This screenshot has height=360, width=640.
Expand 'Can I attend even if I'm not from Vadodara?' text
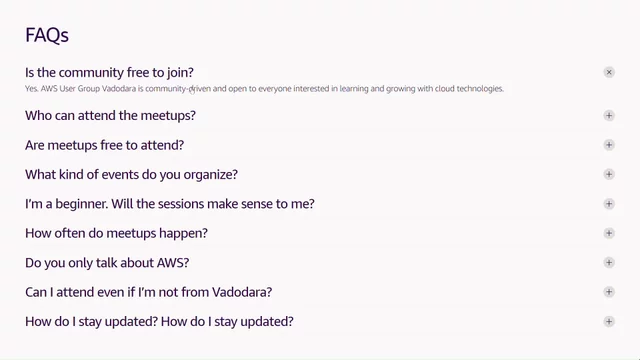149,292
